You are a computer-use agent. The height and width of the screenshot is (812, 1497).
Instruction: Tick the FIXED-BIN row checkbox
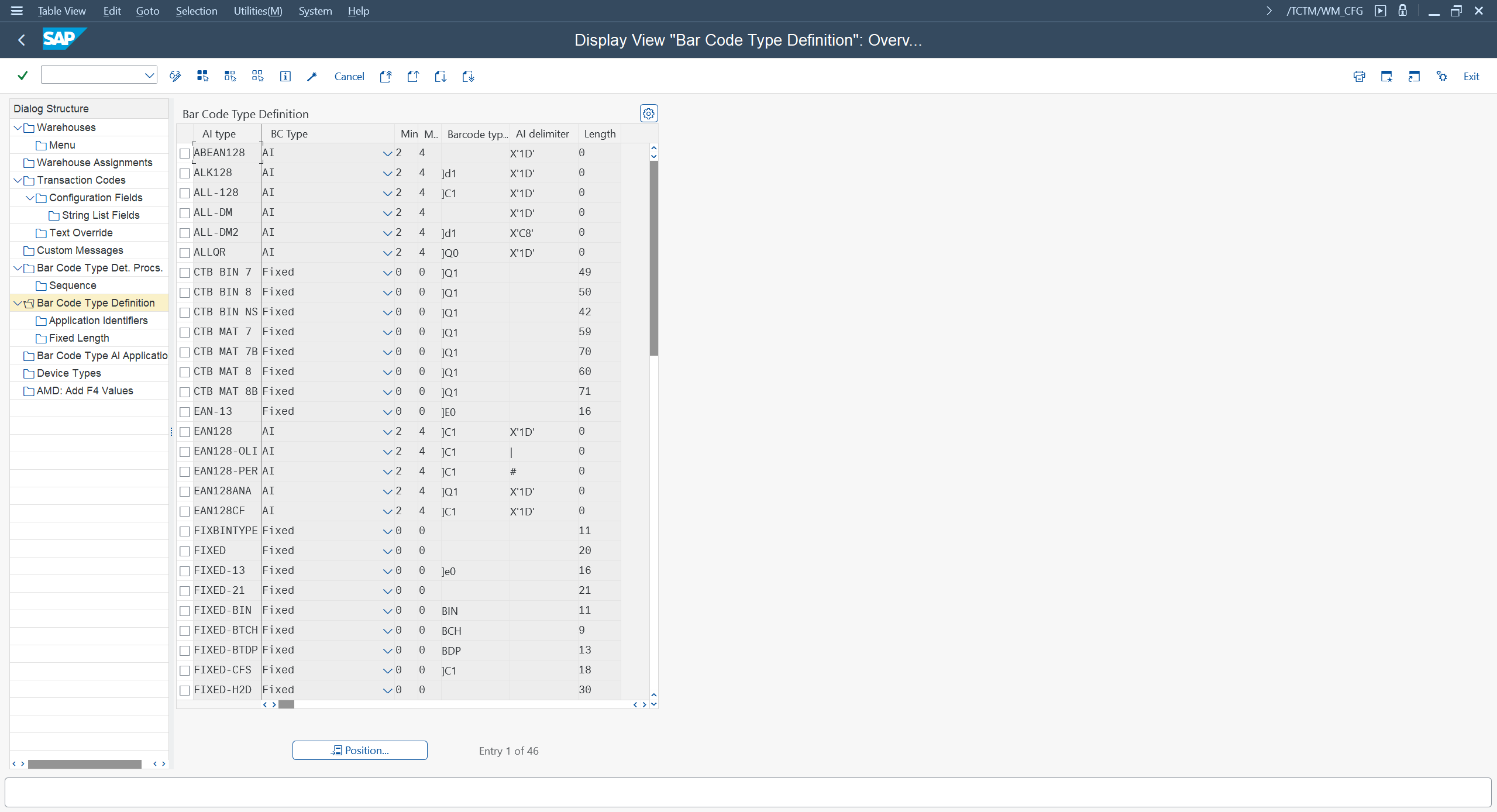(x=185, y=611)
